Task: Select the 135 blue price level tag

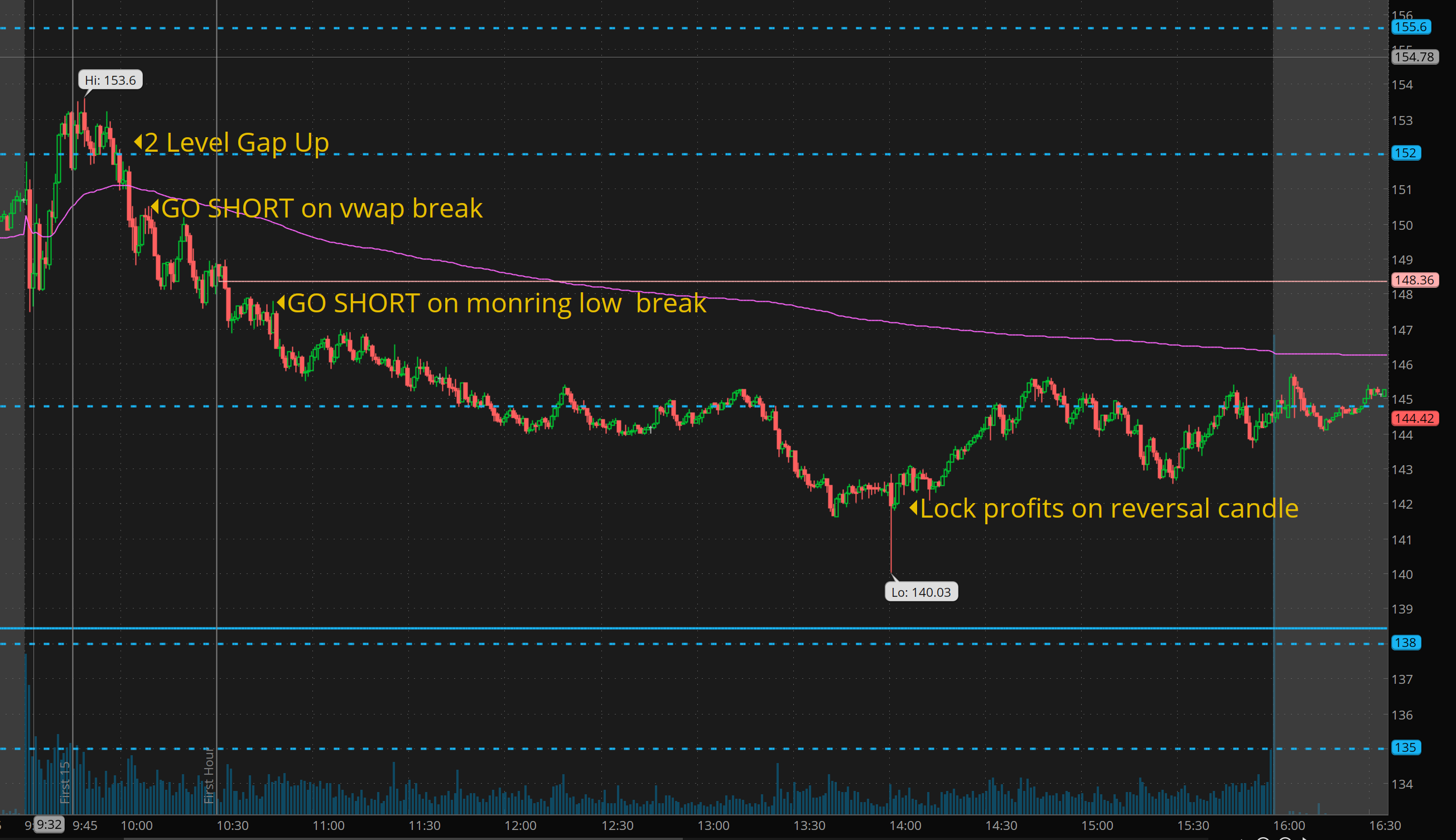Action: 1405,748
